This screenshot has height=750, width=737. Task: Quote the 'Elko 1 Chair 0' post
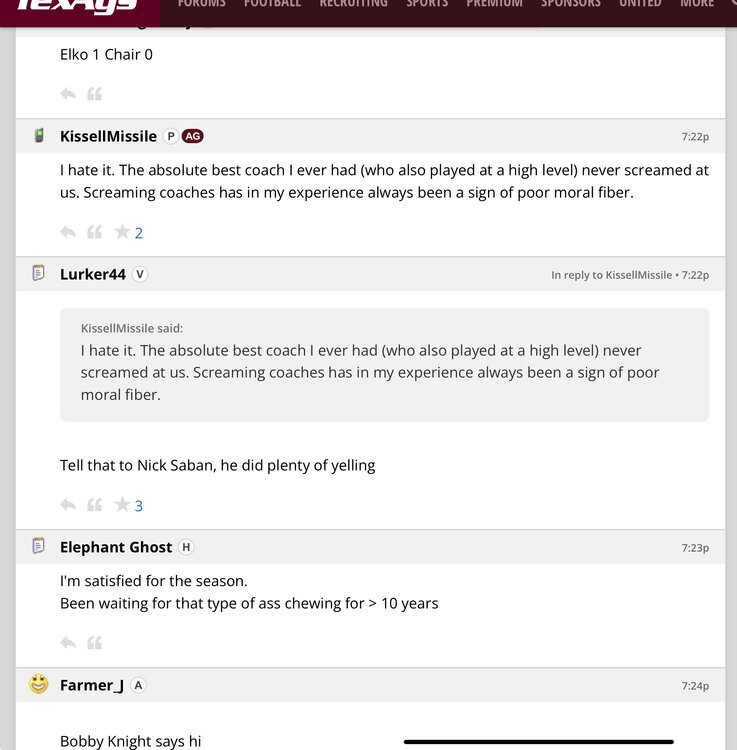(94, 94)
